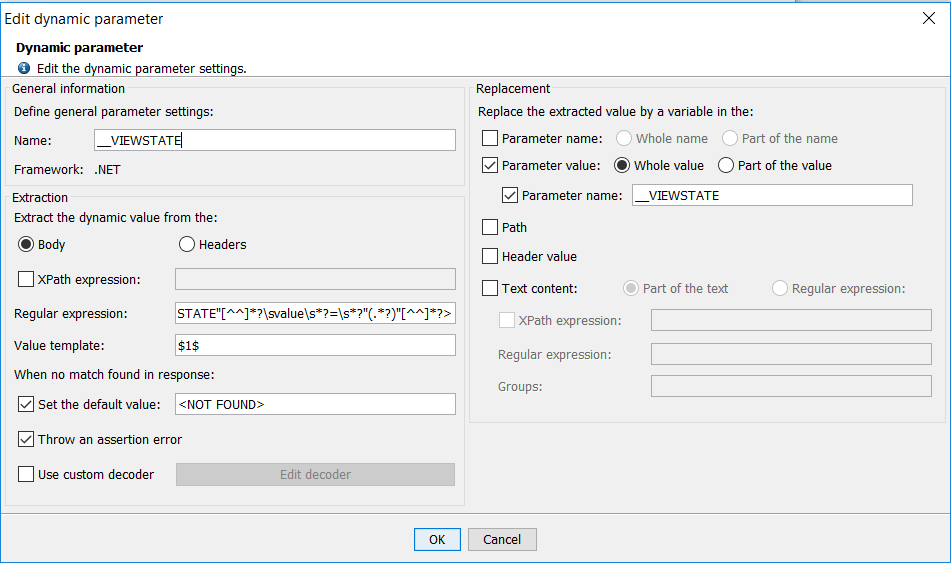The image size is (951, 563).
Task: Click the blue info icon beside the settings description
Action: [x=24, y=68]
